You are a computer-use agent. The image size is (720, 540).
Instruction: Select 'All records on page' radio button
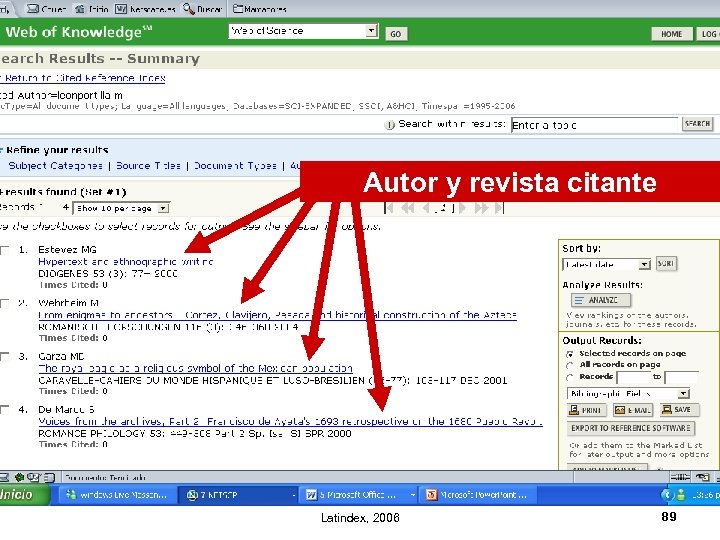570,366
